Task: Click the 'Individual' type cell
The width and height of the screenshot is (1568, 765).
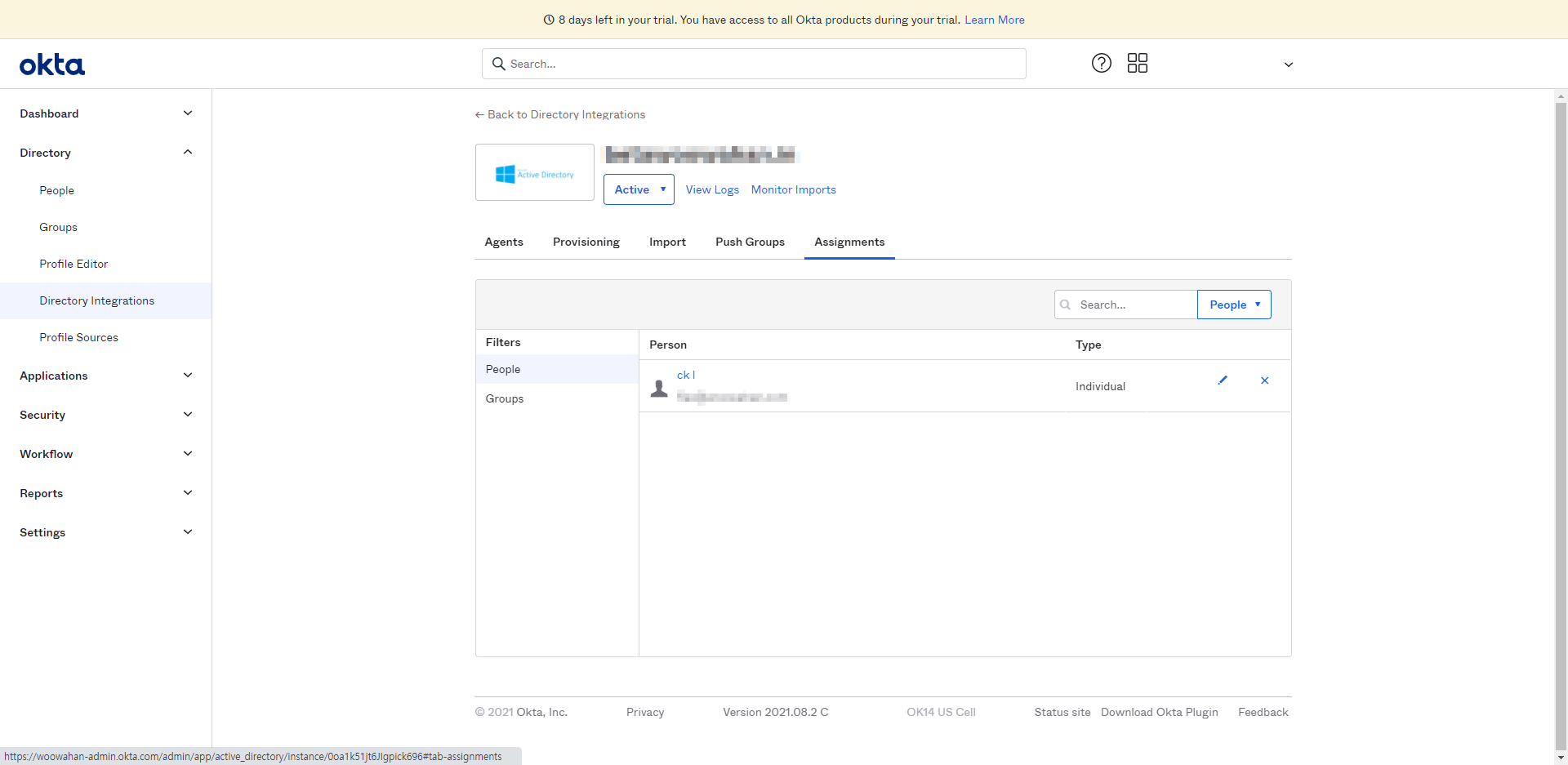Action: click(x=1100, y=386)
